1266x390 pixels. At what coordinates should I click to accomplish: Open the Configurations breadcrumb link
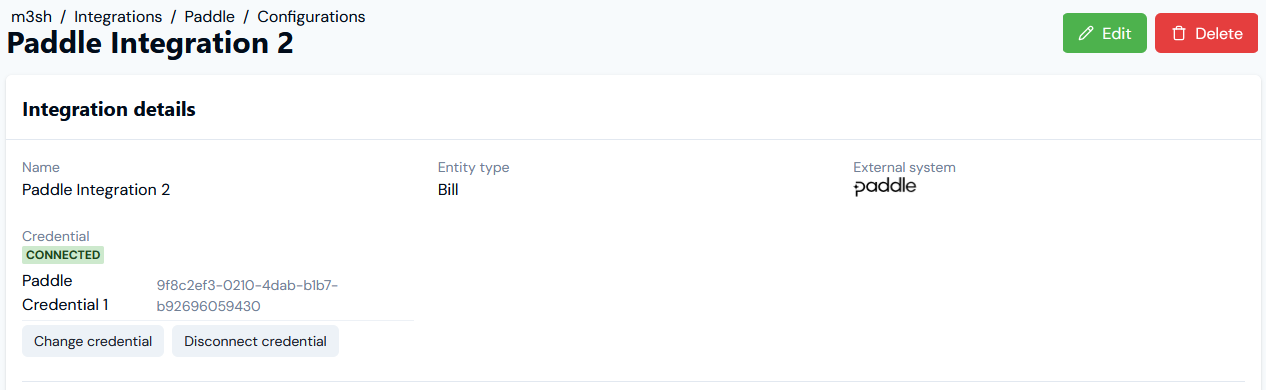tap(311, 17)
